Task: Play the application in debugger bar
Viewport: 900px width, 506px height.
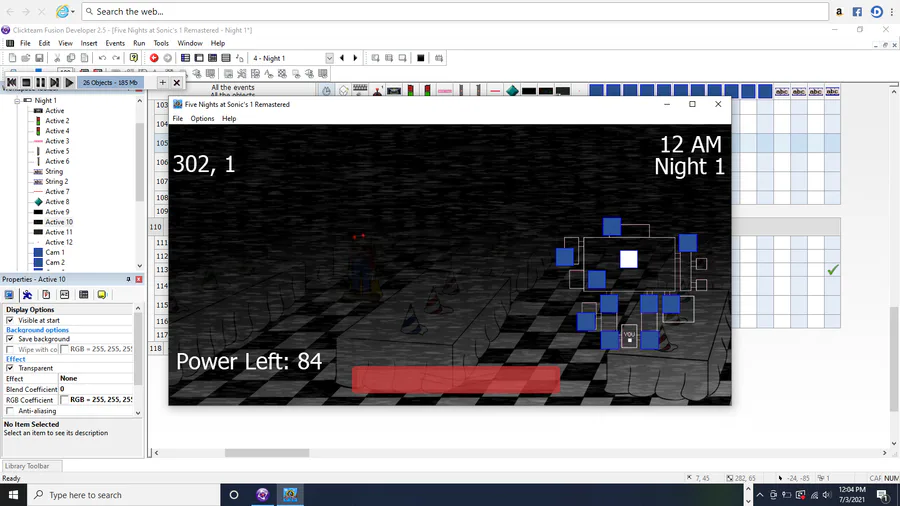Action: [69, 83]
